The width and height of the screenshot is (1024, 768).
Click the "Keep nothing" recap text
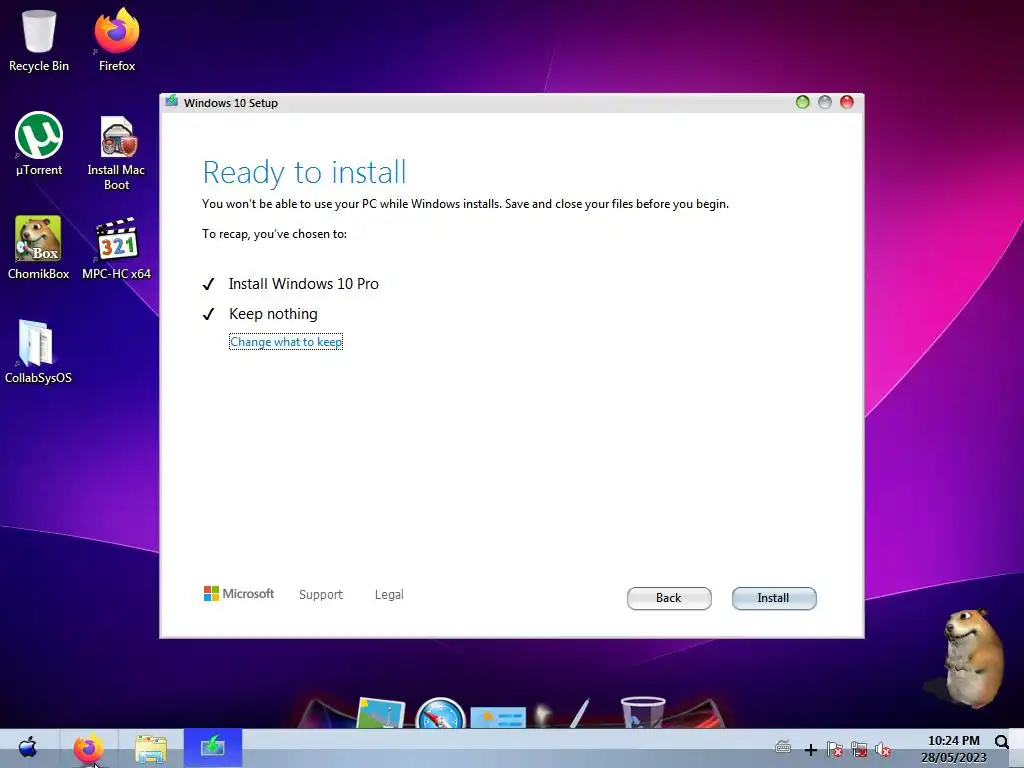coord(273,314)
